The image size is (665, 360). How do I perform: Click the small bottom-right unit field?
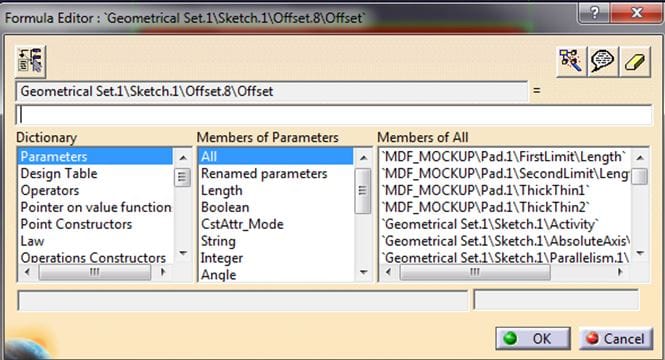pyautogui.click(x=556, y=301)
